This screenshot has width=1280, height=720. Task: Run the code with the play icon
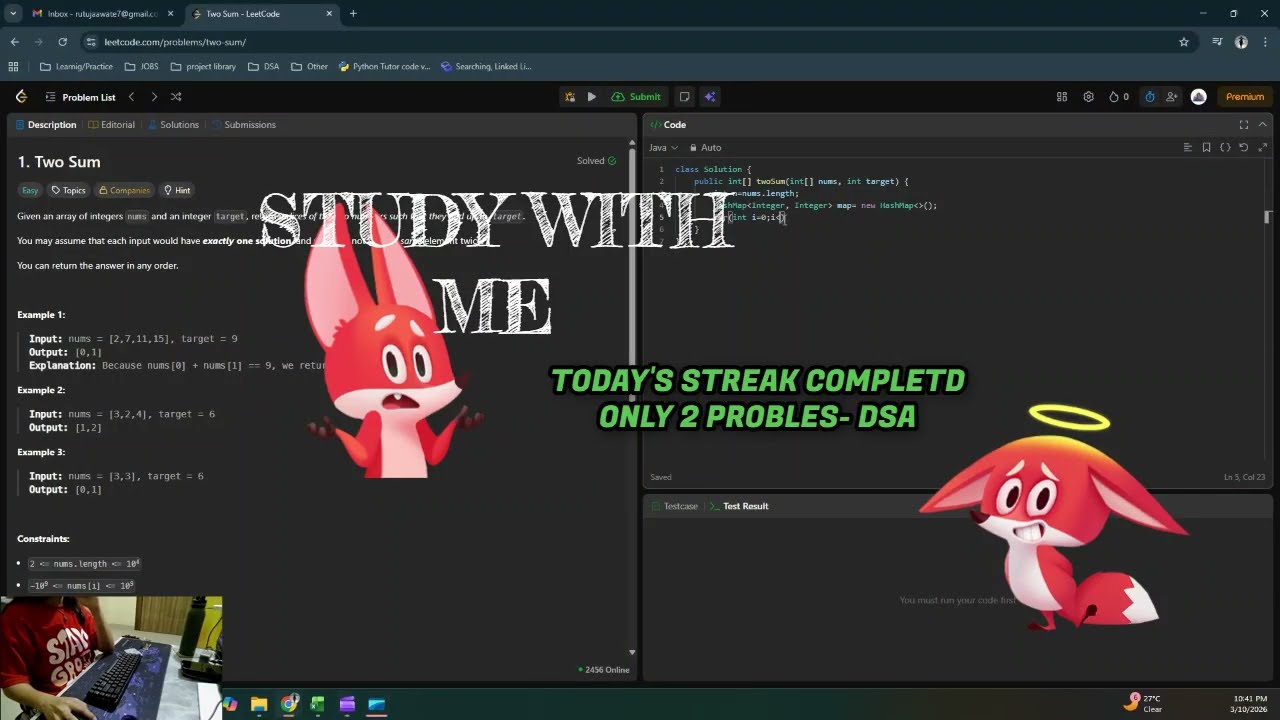click(592, 97)
